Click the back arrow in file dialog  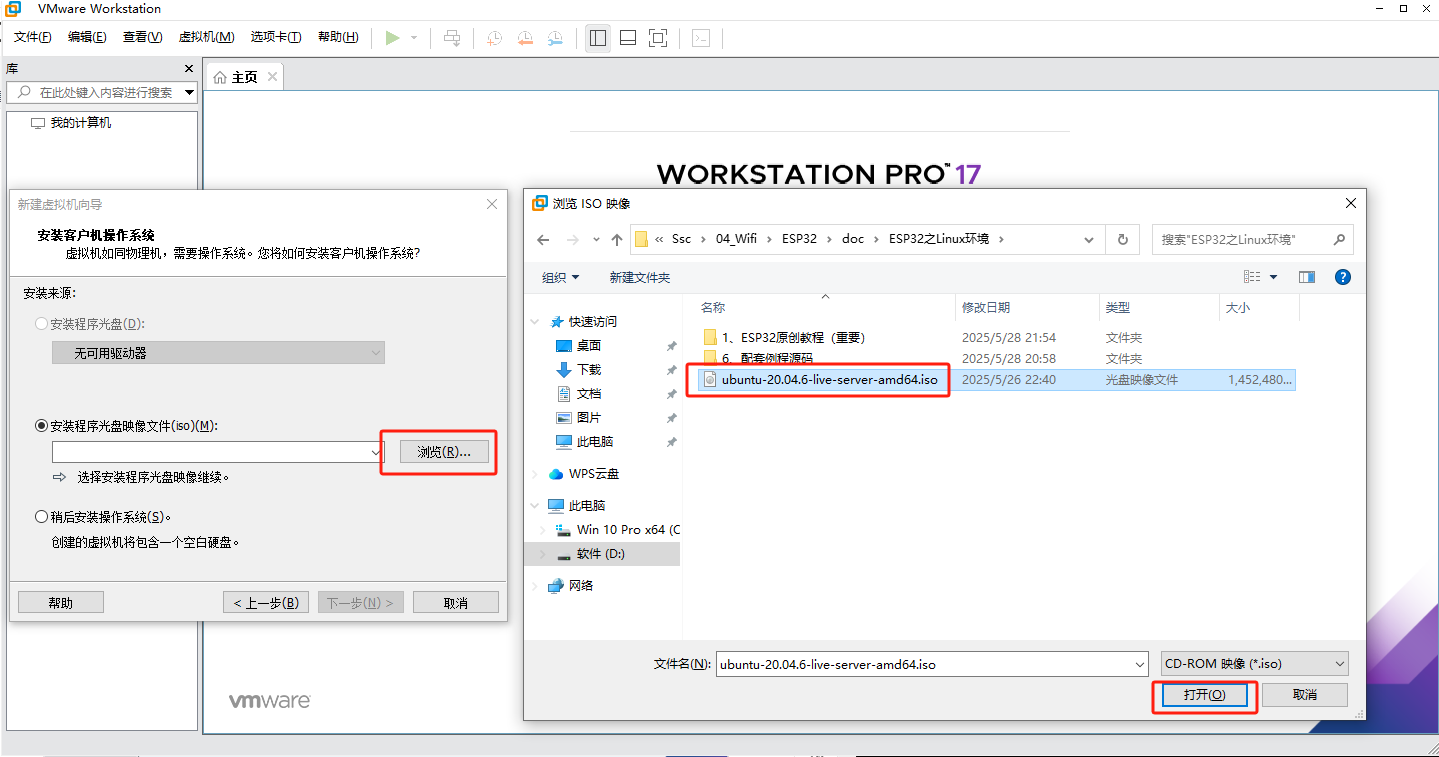coord(543,240)
